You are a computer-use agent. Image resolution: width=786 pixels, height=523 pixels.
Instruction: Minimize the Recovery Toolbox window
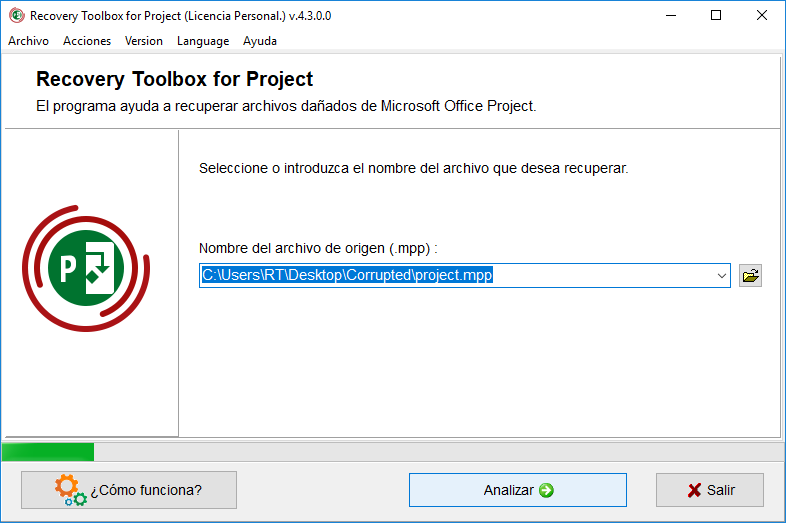point(671,16)
